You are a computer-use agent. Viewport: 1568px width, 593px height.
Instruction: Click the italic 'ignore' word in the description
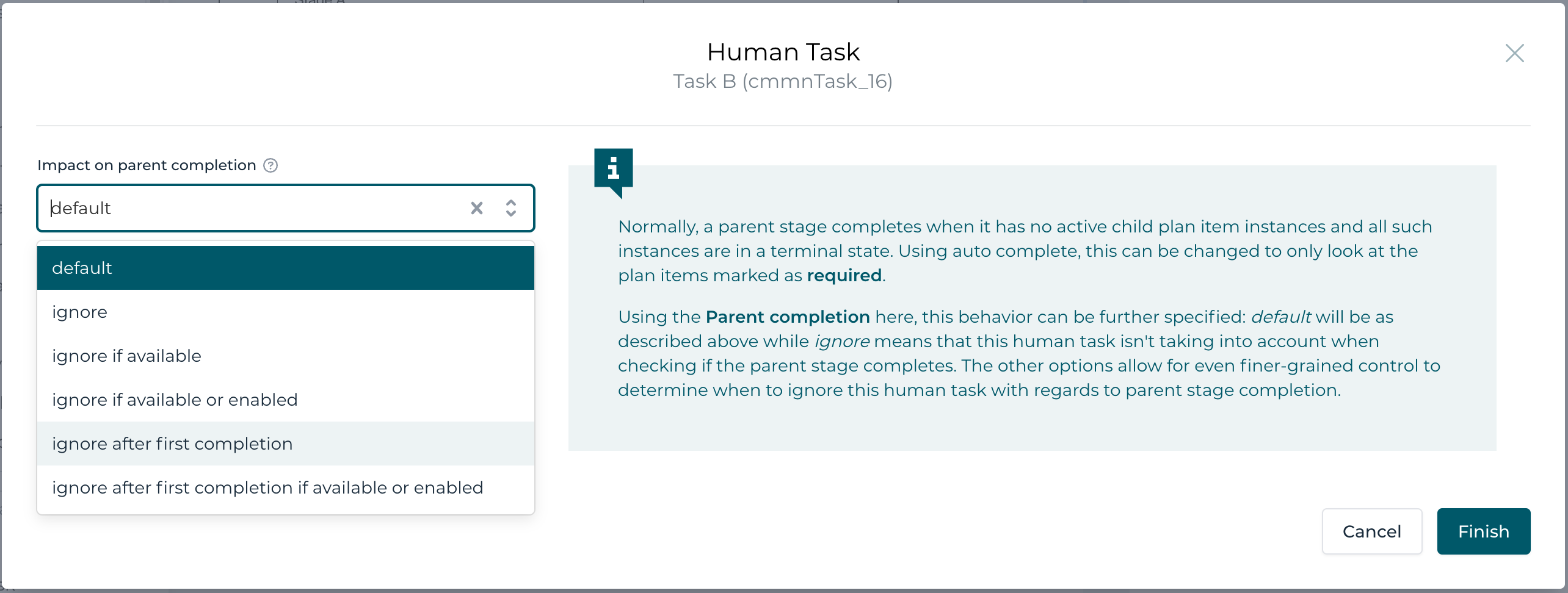click(x=841, y=342)
